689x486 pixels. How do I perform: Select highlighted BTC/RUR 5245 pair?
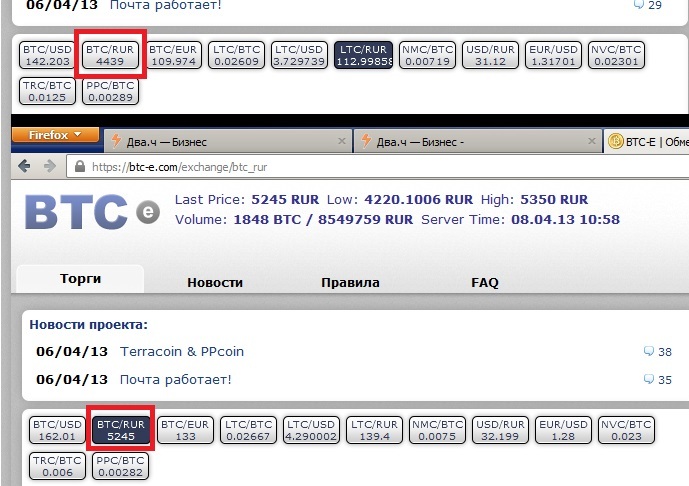pos(121,430)
